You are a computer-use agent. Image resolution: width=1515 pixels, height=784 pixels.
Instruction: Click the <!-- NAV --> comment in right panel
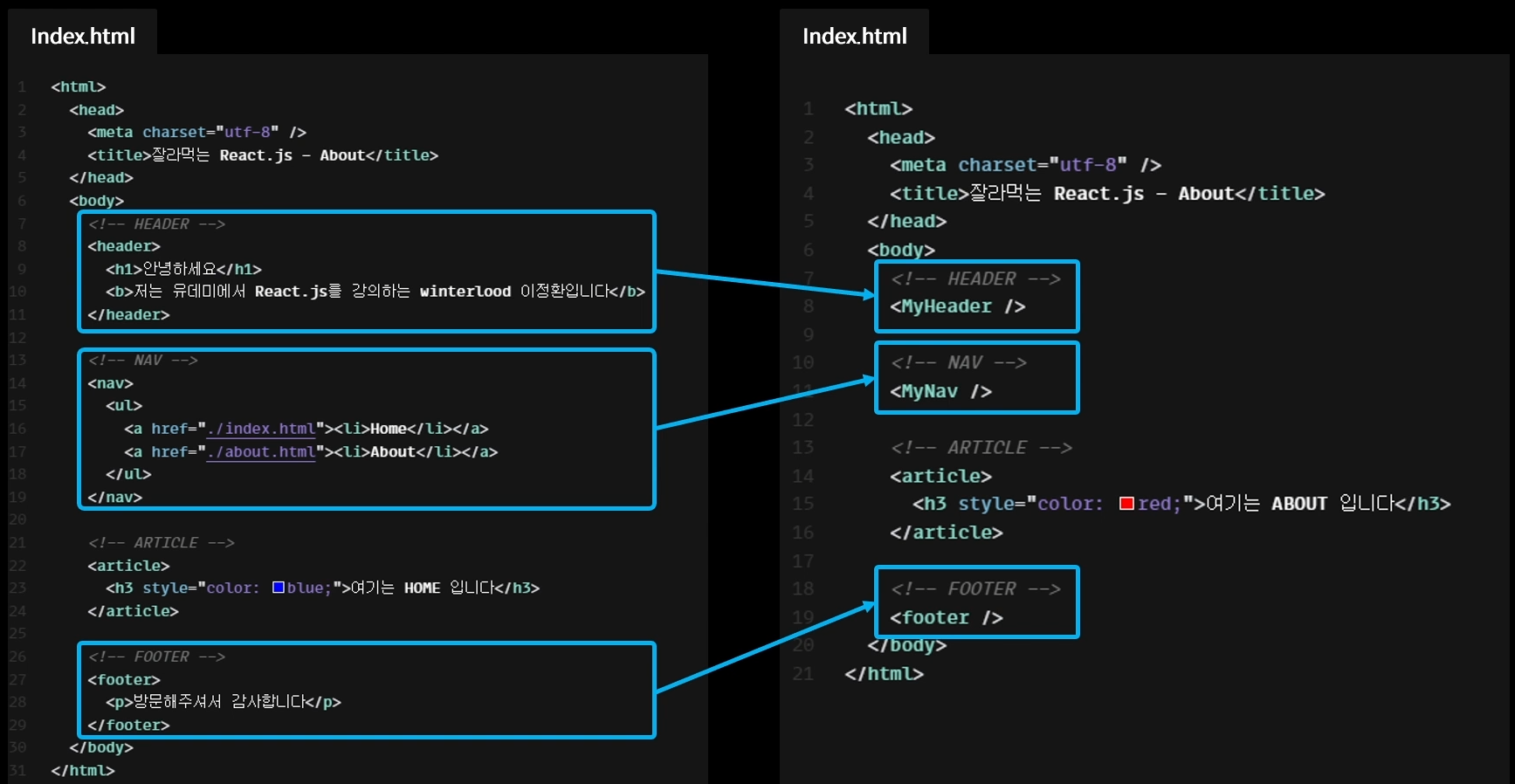point(959,362)
